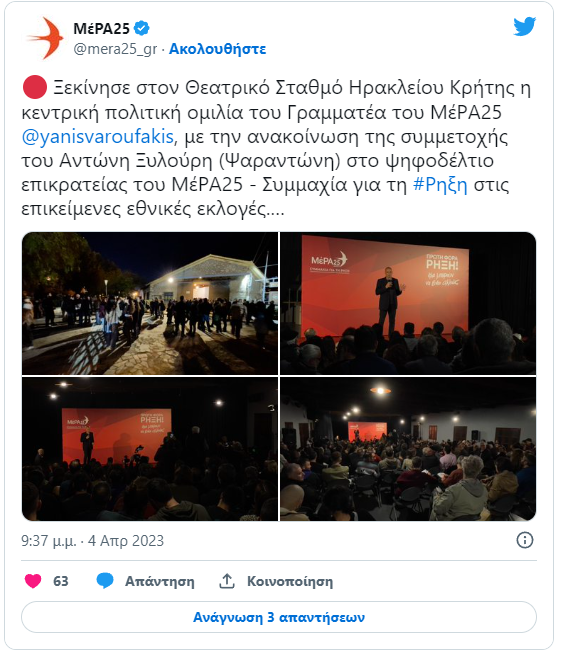Click the blue verified badge

141,28
